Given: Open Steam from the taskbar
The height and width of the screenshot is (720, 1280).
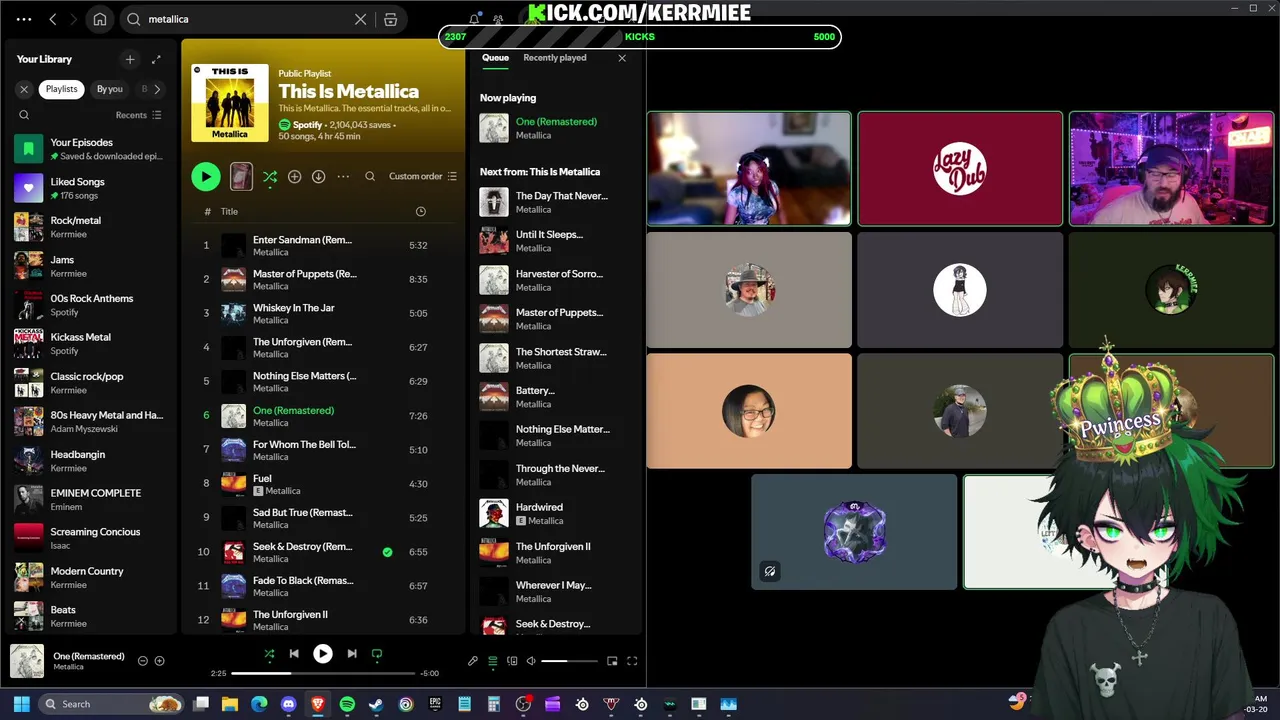Looking at the screenshot, I should click(376, 704).
